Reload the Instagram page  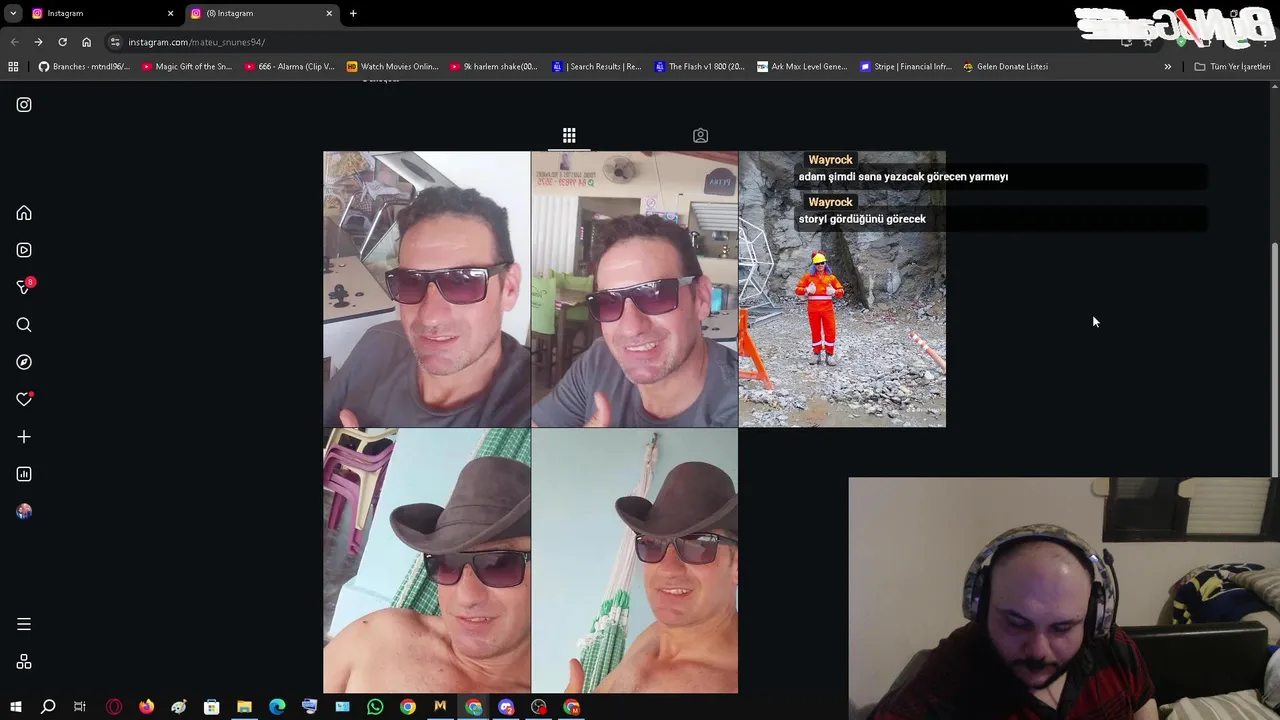tap(62, 42)
